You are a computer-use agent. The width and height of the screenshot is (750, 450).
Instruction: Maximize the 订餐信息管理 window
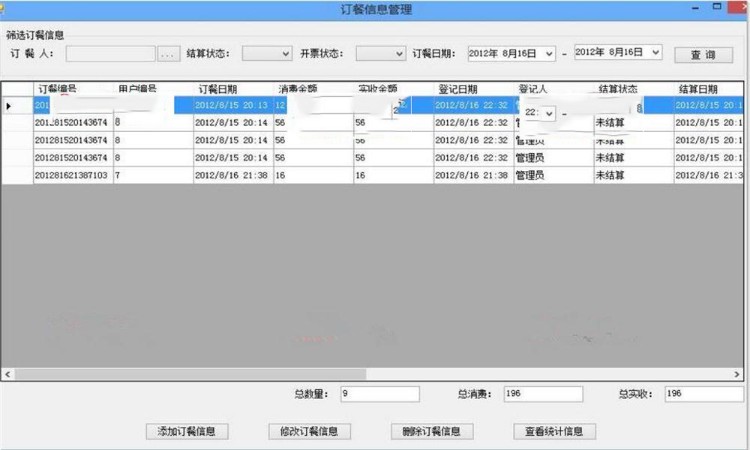(717, 7)
